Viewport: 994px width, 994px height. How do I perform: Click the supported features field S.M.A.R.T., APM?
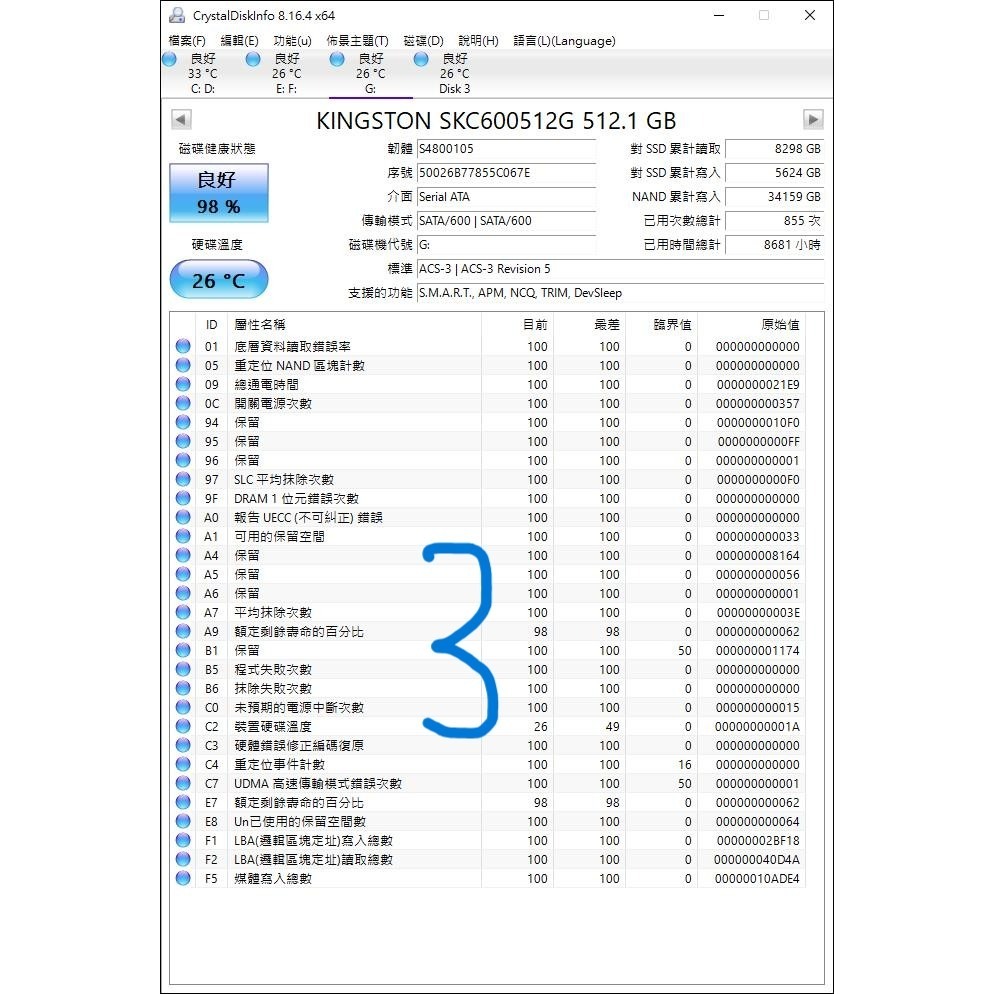620,293
